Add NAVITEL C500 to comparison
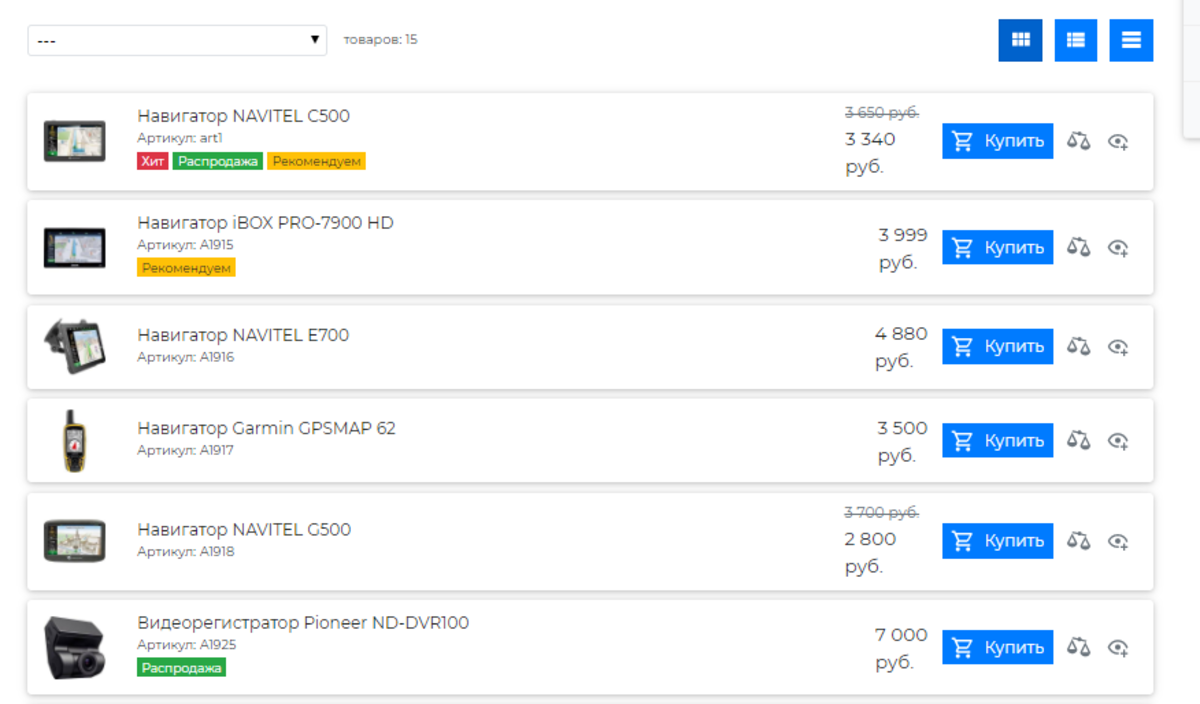This screenshot has width=1200, height=704. click(1078, 141)
